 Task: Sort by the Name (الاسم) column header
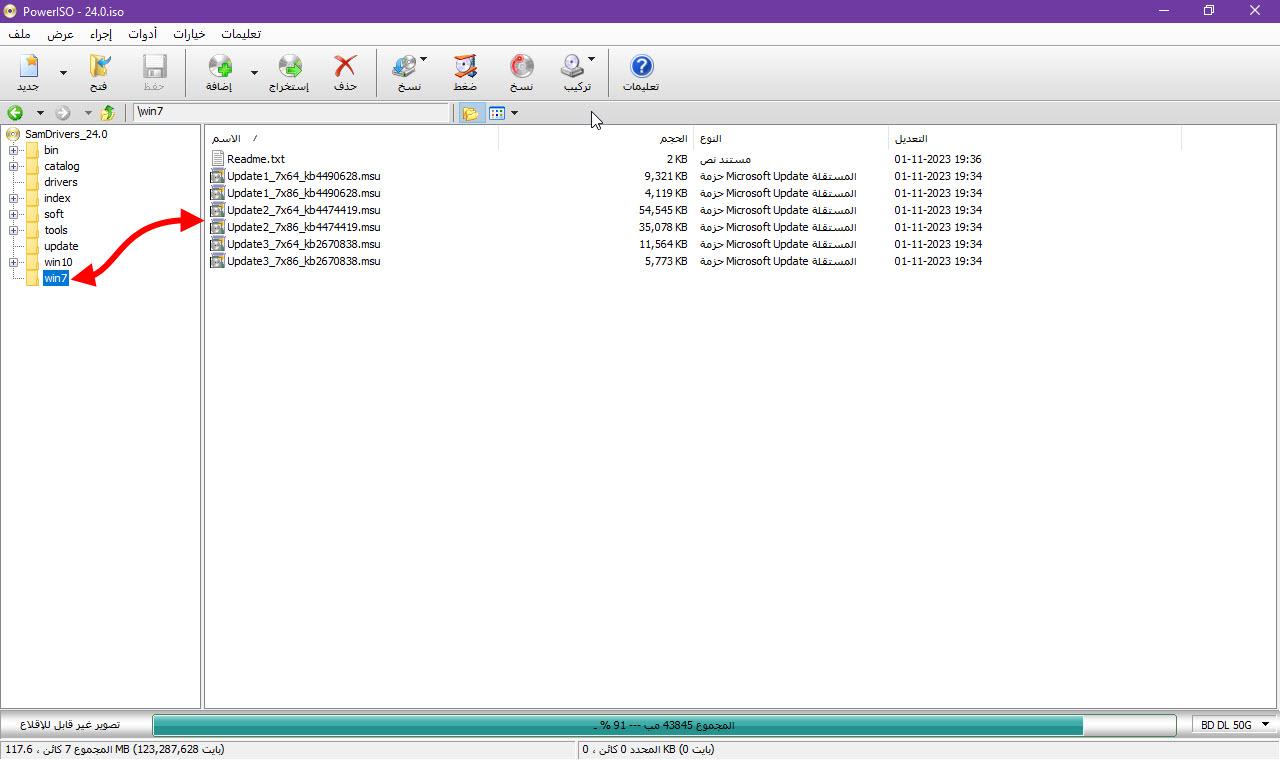click(x=352, y=138)
